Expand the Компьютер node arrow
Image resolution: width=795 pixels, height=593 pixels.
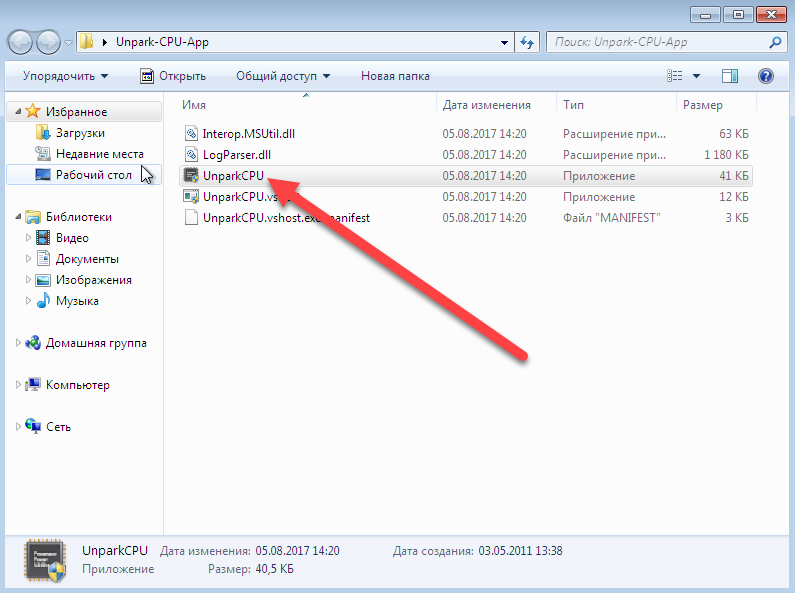[x=18, y=385]
